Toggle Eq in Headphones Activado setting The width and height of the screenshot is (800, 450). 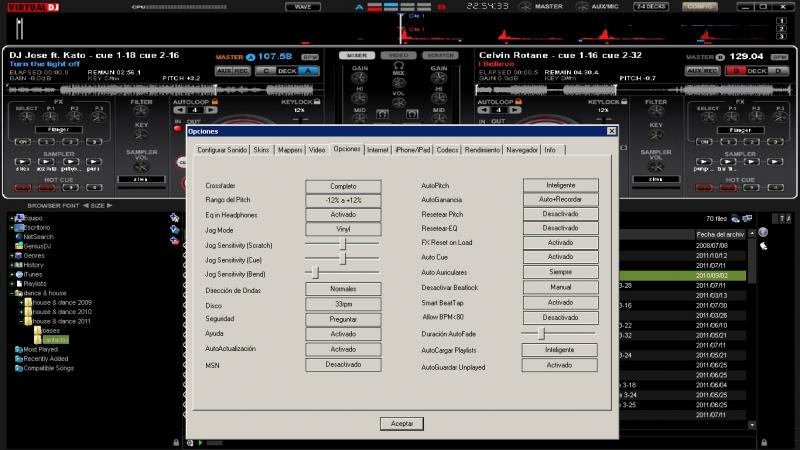point(343,215)
